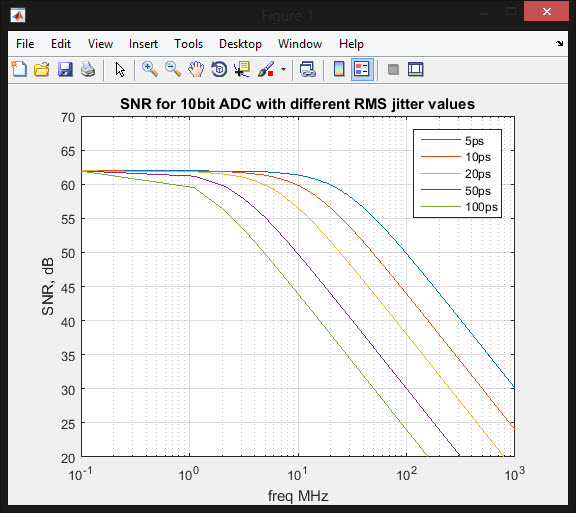Click the 'freq MHz' x-axis label
This screenshot has width=576, height=513.
[x=298, y=496]
